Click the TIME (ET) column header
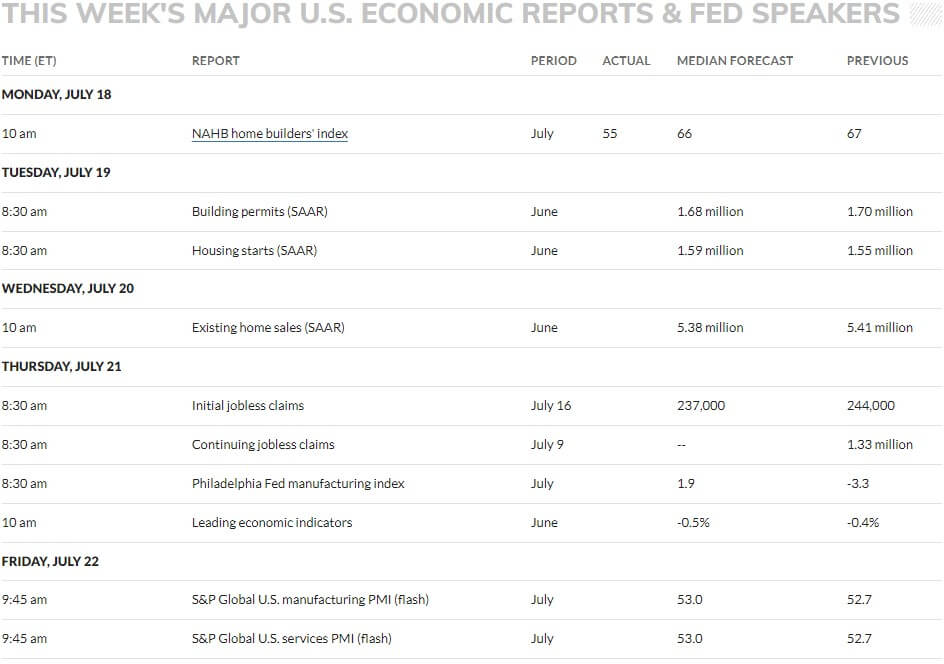This screenshot has height=664, width=944. click(29, 61)
